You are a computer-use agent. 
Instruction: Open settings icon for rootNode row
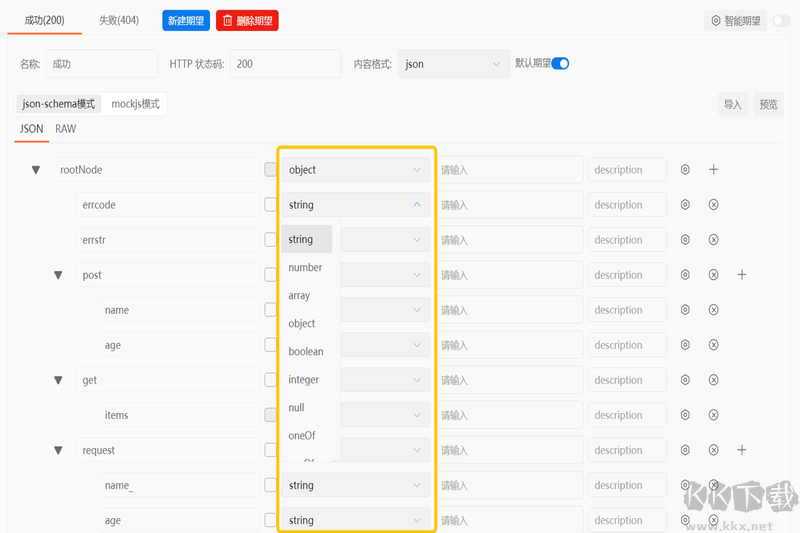pyautogui.click(x=685, y=169)
